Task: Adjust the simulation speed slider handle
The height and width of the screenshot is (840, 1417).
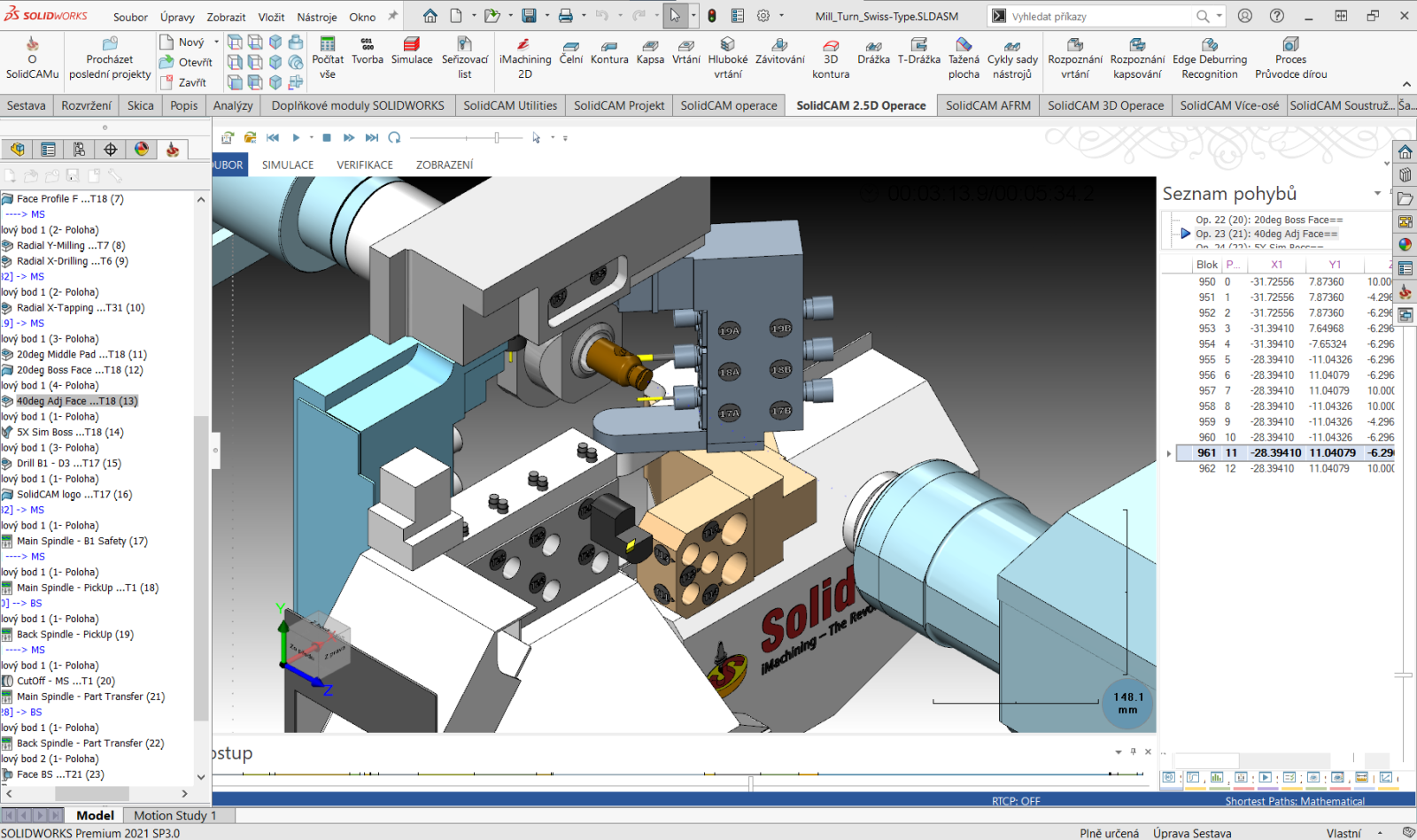Action: 497,137
